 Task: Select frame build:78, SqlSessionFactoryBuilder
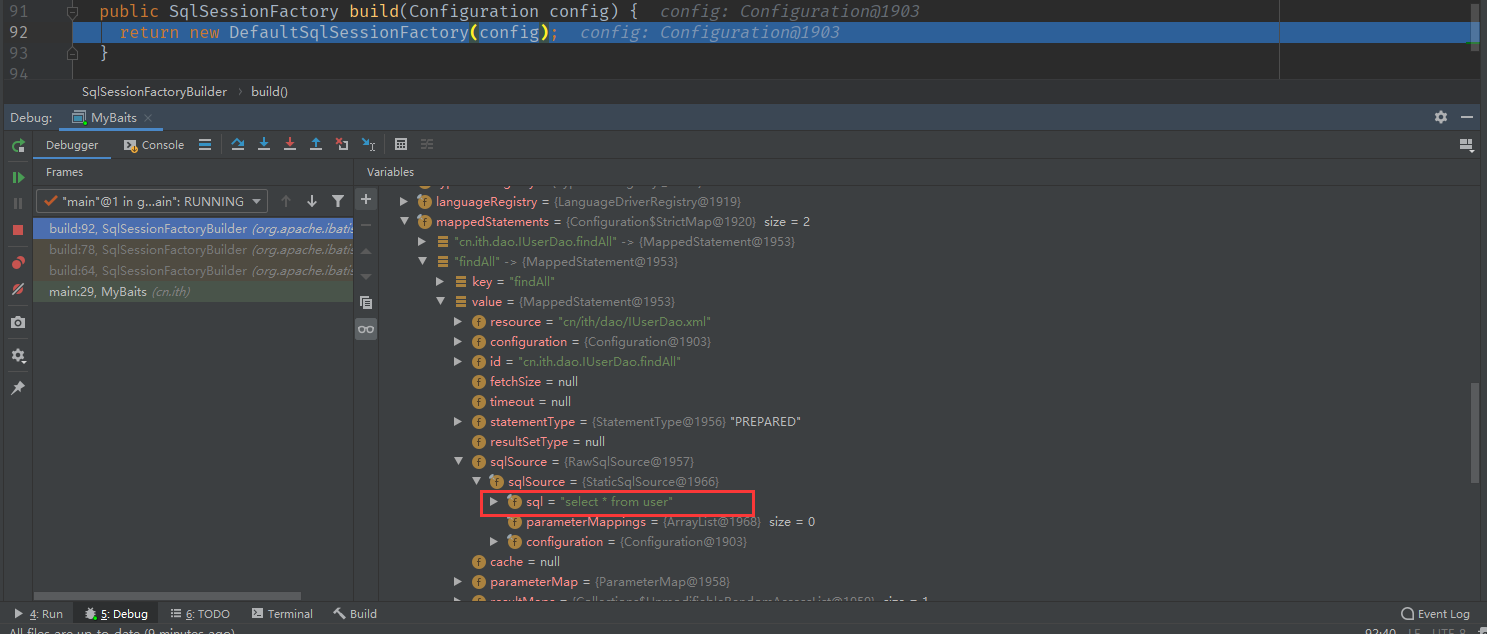pyautogui.click(x=193, y=250)
